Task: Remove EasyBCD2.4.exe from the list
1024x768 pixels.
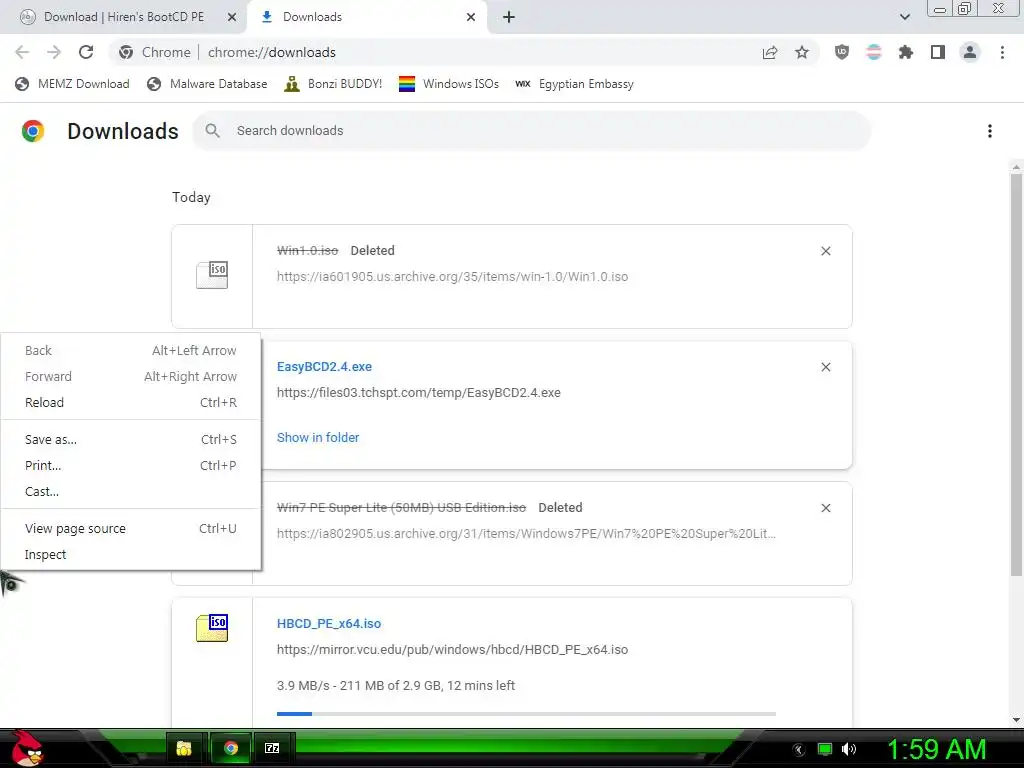Action: tap(826, 367)
